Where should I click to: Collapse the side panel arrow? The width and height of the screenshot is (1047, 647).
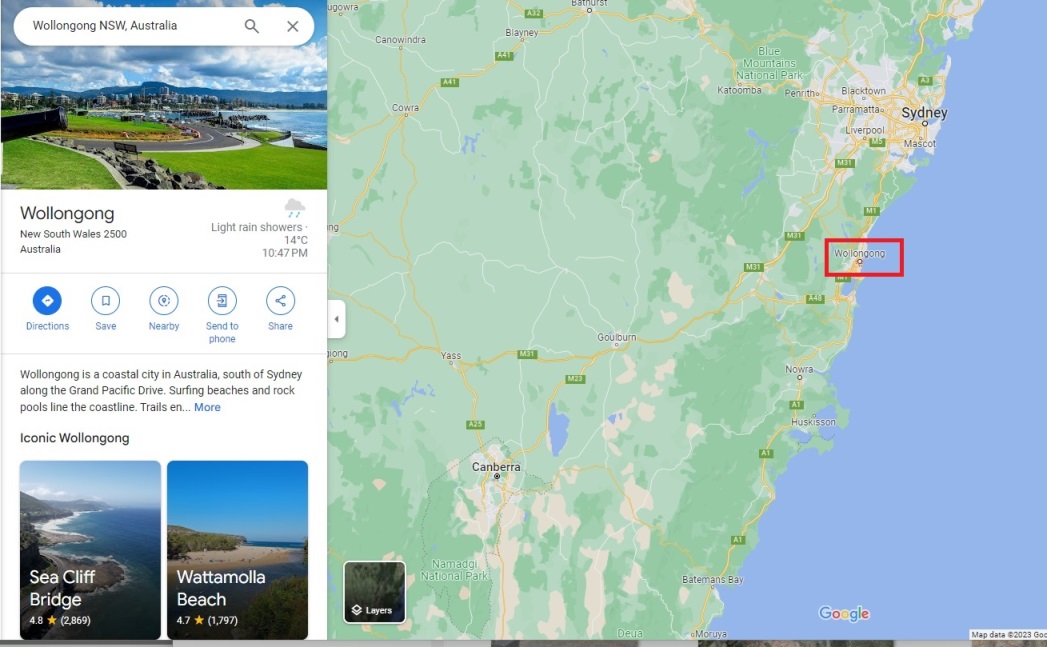(x=337, y=319)
